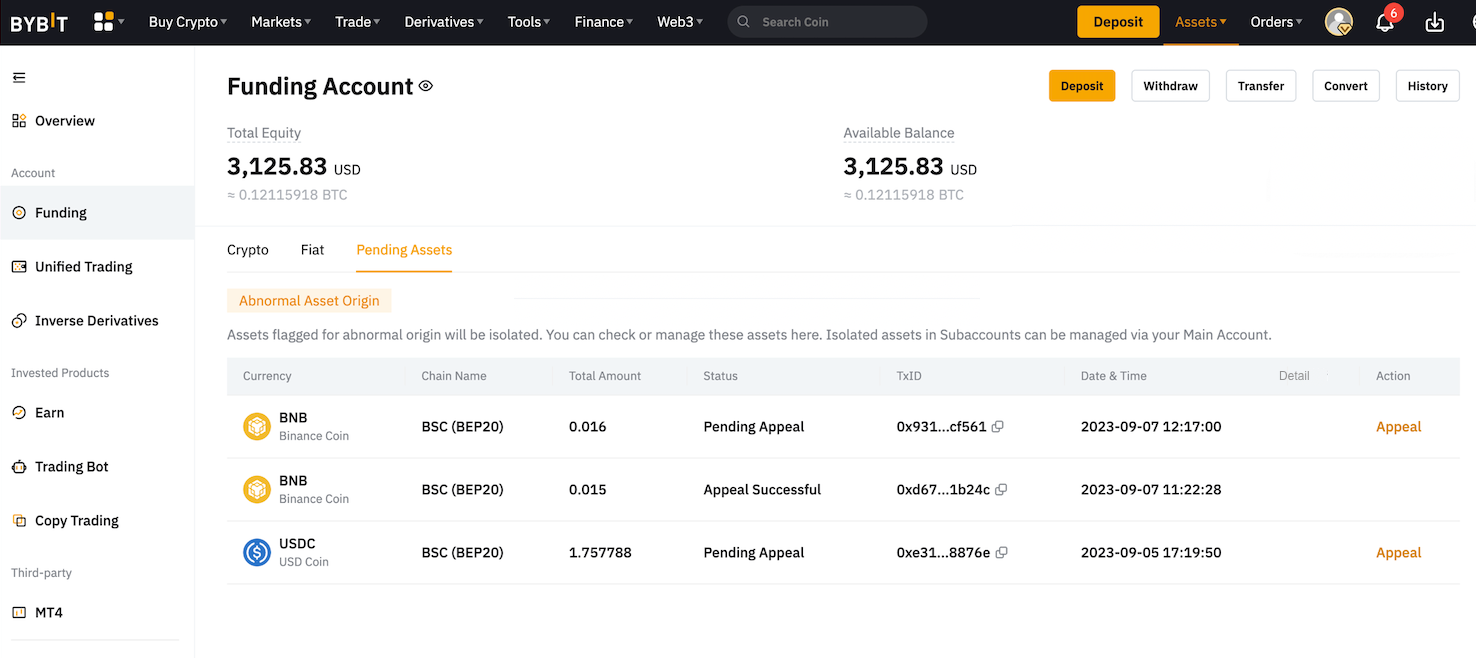Go to Unified Trading account

(x=84, y=267)
